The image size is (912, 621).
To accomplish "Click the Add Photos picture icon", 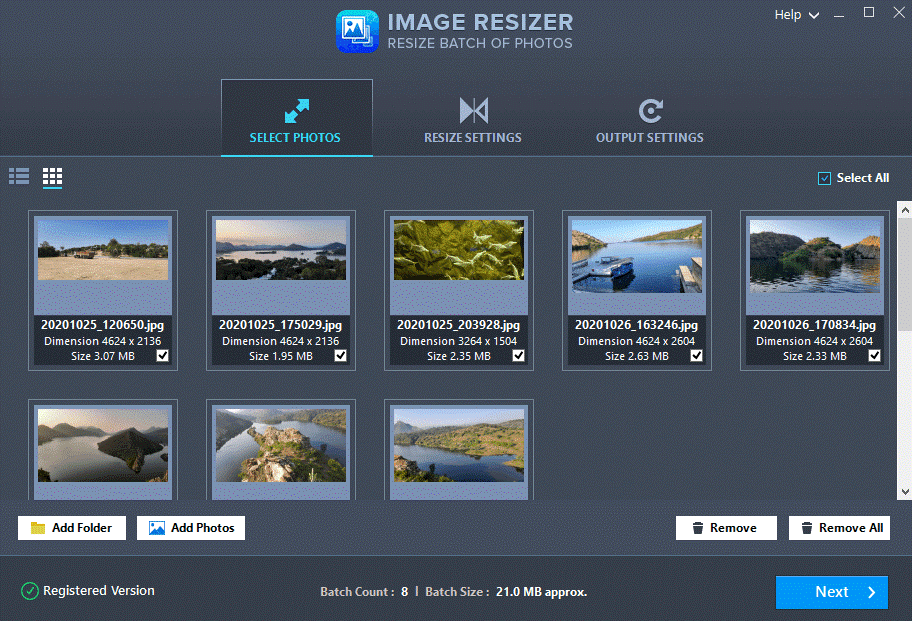I will point(158,527).
